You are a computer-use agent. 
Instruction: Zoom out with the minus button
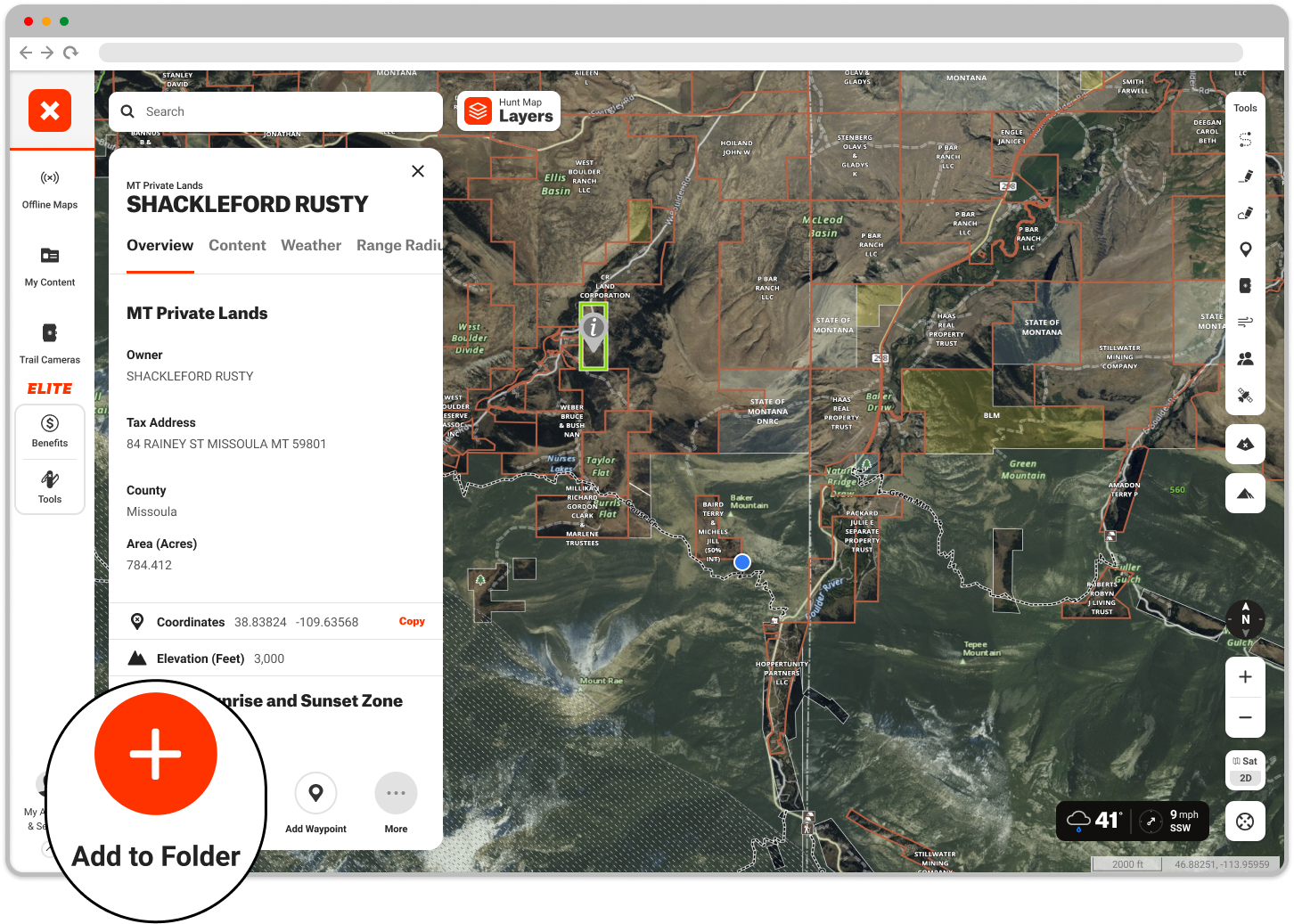click(1245, 717)
